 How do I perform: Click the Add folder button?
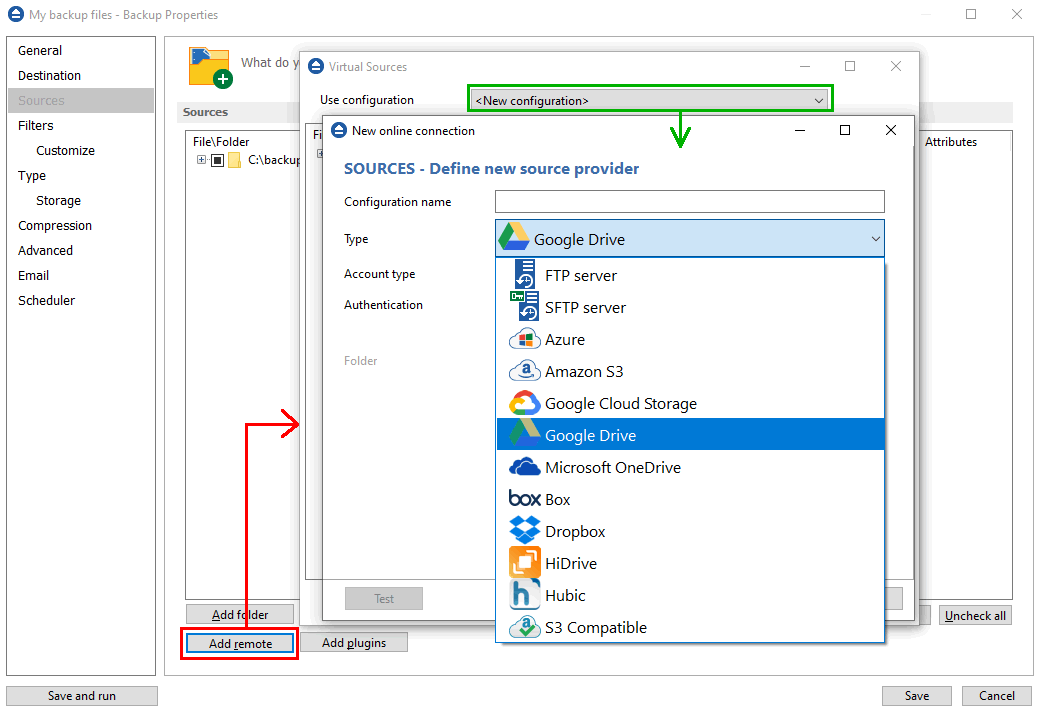tap(240, 615)
